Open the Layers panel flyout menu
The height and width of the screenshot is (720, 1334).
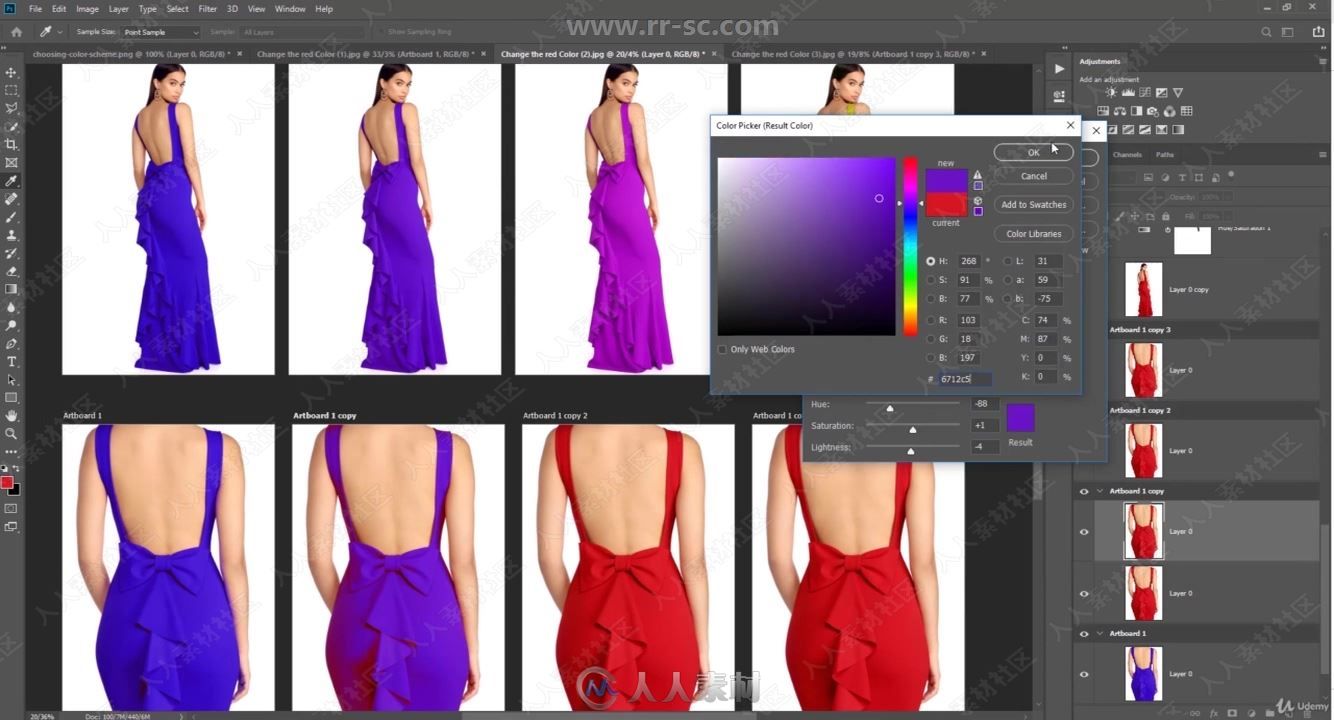point(1323,155)
